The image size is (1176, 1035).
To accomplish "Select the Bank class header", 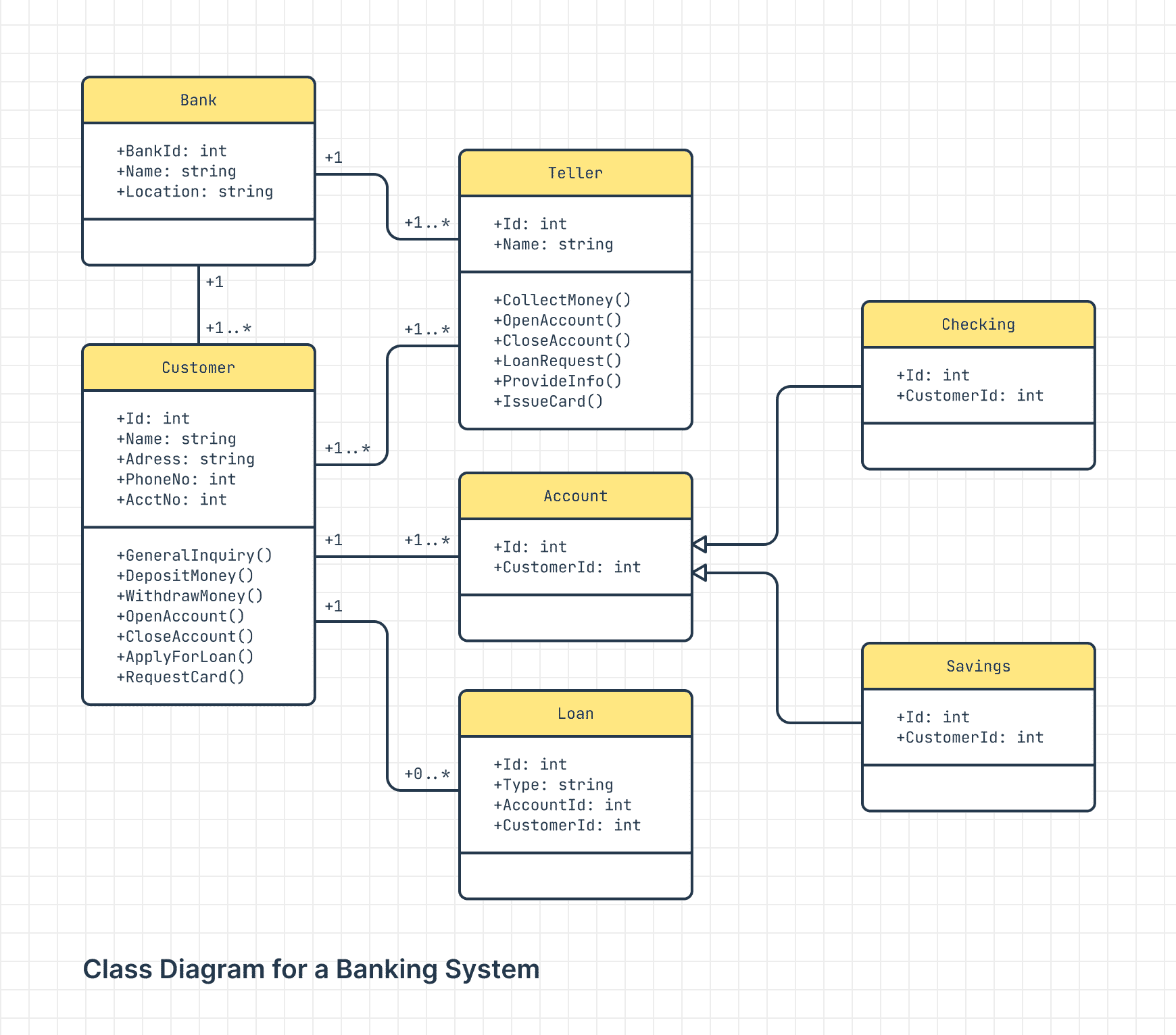I will point(198,100).
